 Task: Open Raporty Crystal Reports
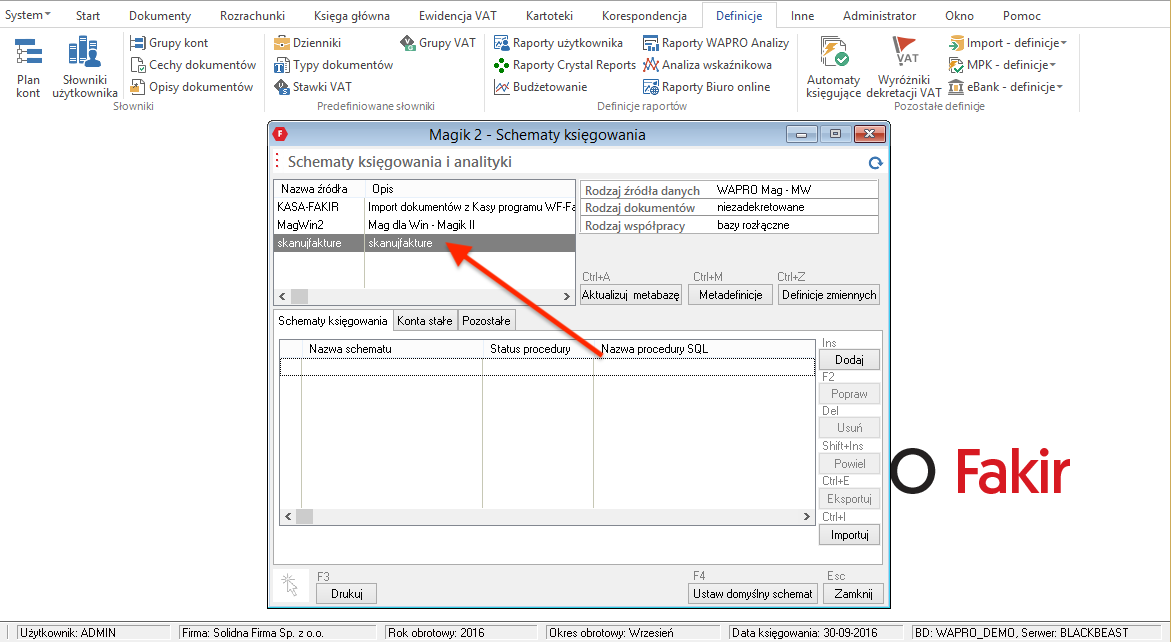coord(565,65)
